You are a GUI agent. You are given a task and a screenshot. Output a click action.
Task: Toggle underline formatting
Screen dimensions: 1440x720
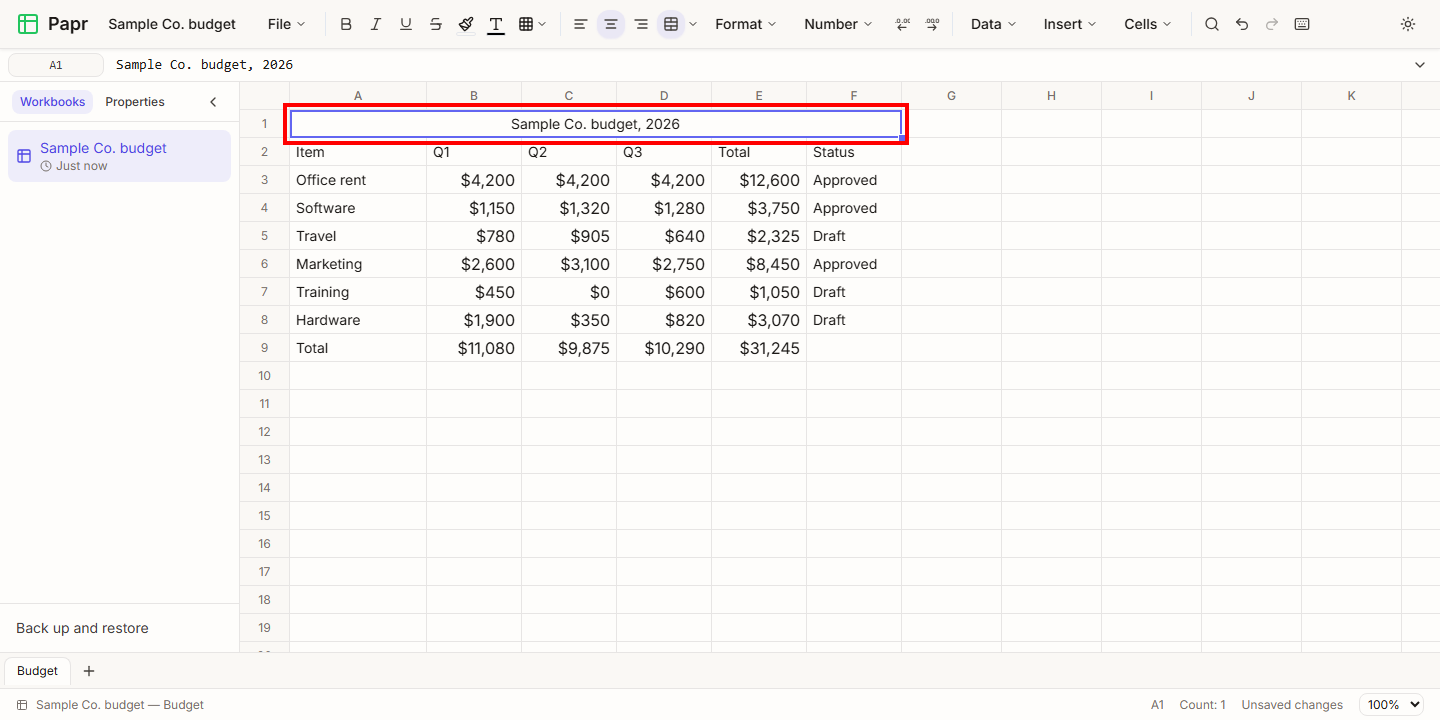(406, 24)
